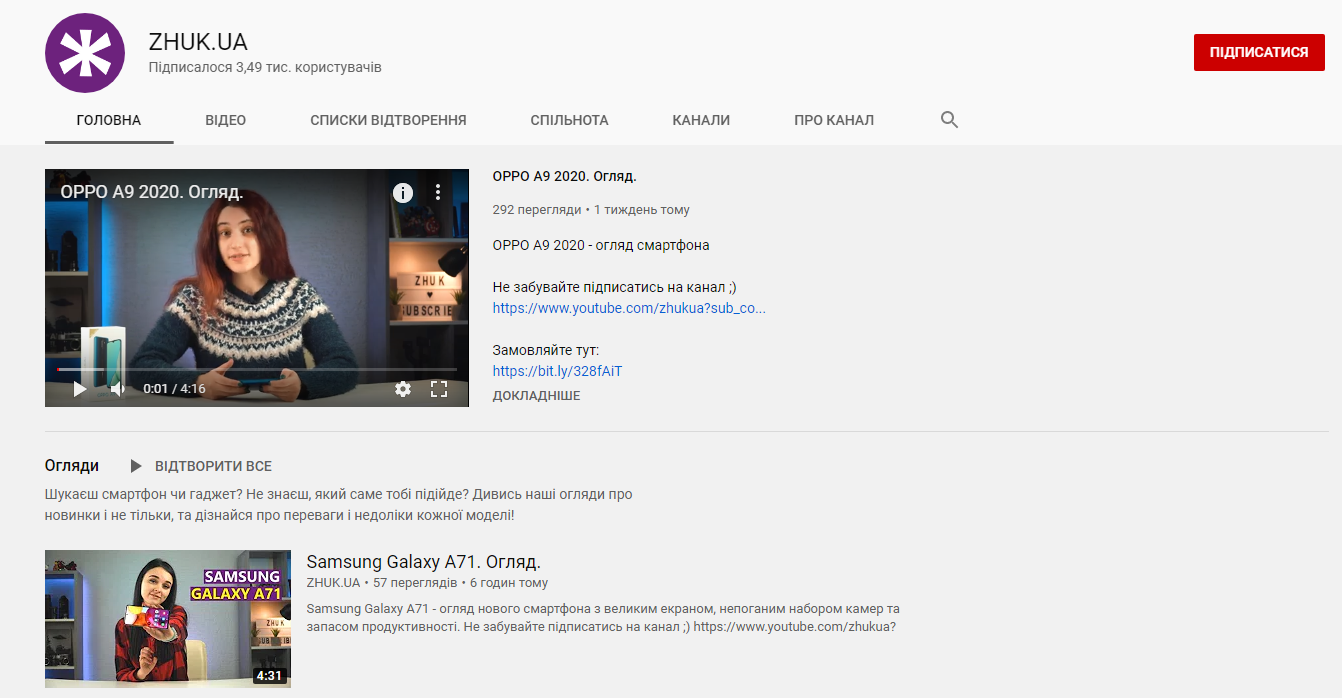Screen dimensions: 1342x698
Task: Expand description with Докладніше
Action: 536,395
